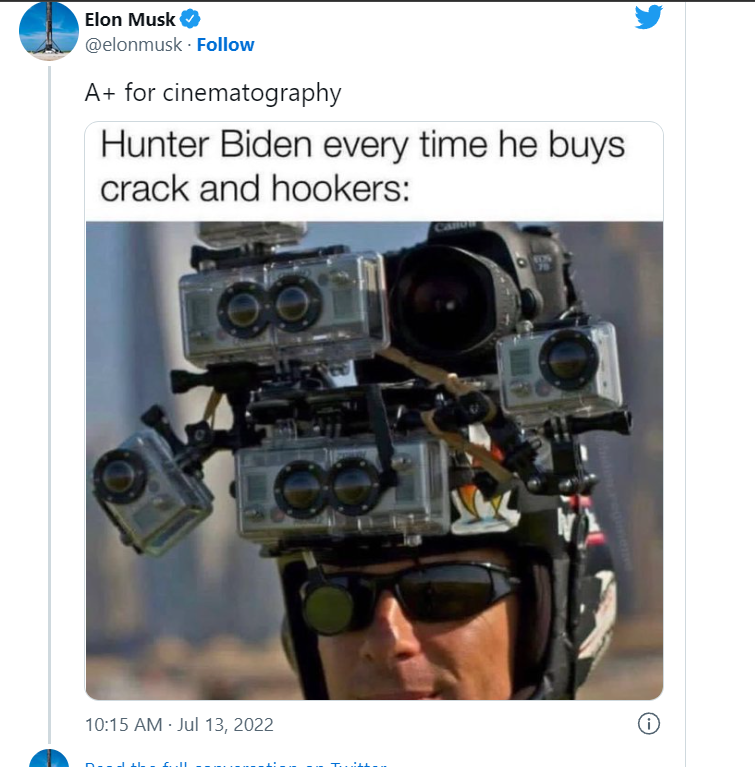Click the 'A+ for cinematography' tweet text
Viewport: 755px width, 767px height.
[x=213, y=92]
